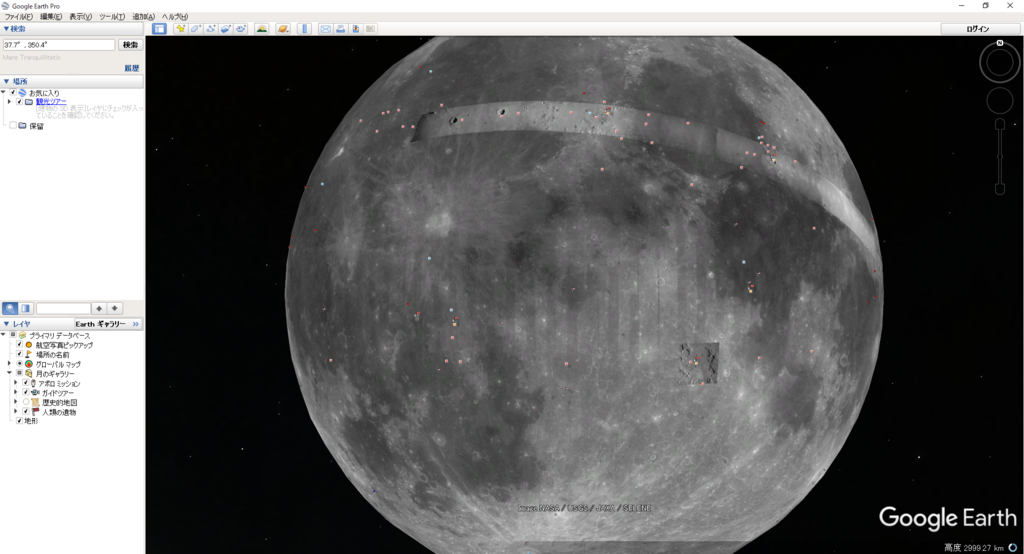
Task: Click the panel split icon beside magnifier
Action: [x=25, y=308]
